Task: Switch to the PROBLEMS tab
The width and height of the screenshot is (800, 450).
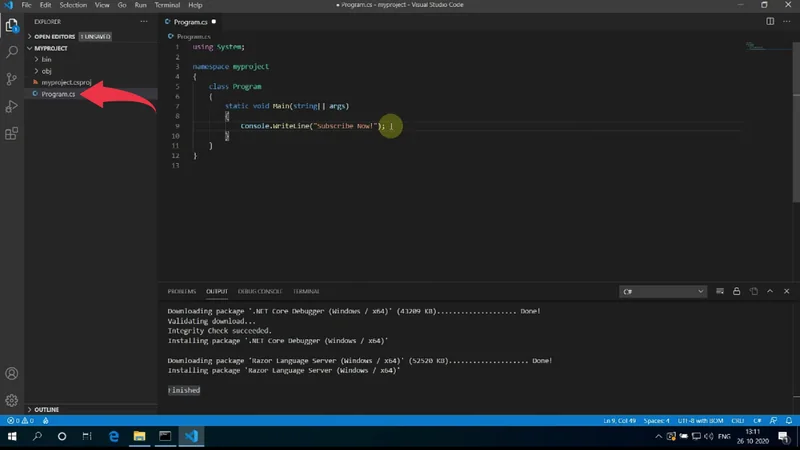Action: (181, 291)
